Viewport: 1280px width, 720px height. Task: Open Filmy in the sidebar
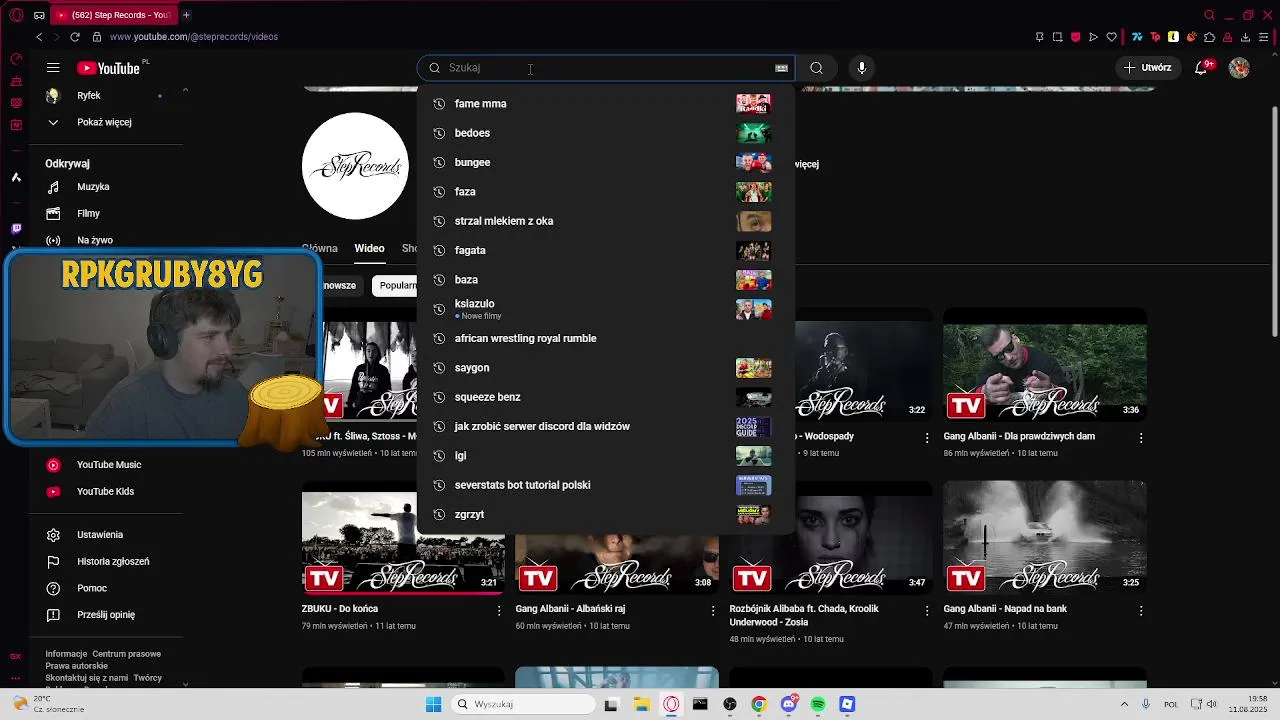click(88, 213)
